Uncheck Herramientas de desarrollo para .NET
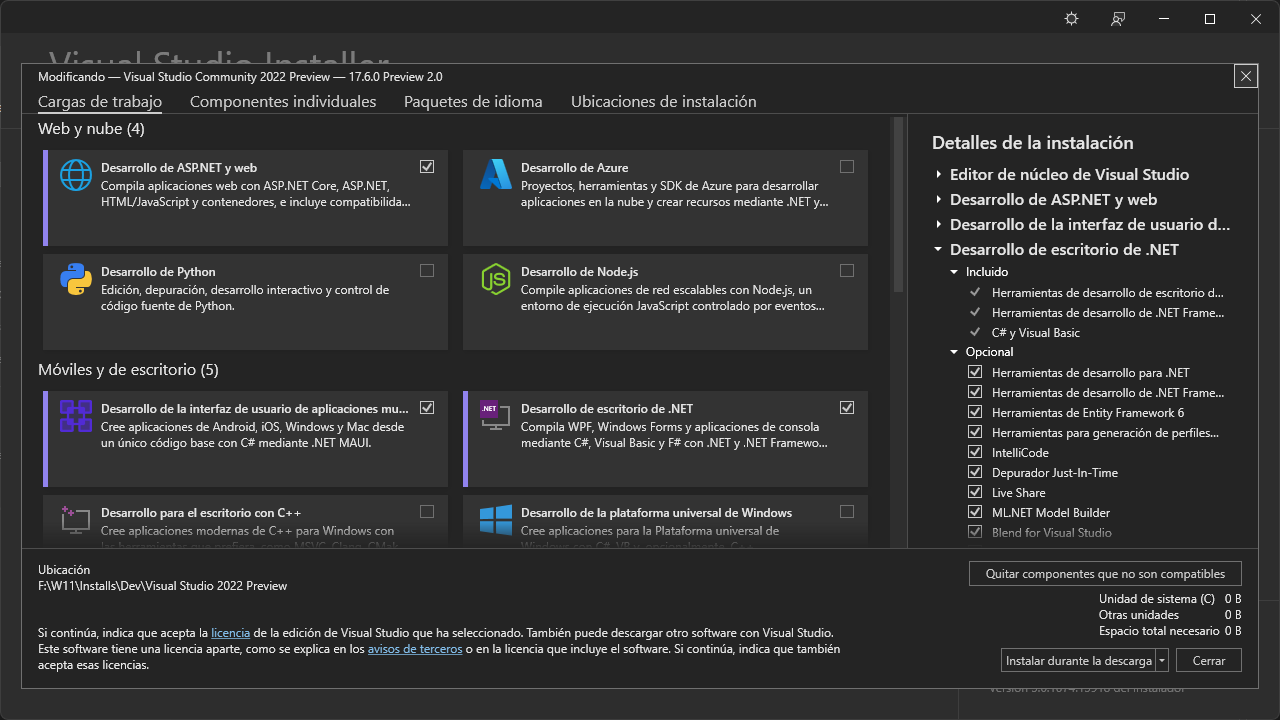This screenshot has width=1280, height=720. point(975,372)
